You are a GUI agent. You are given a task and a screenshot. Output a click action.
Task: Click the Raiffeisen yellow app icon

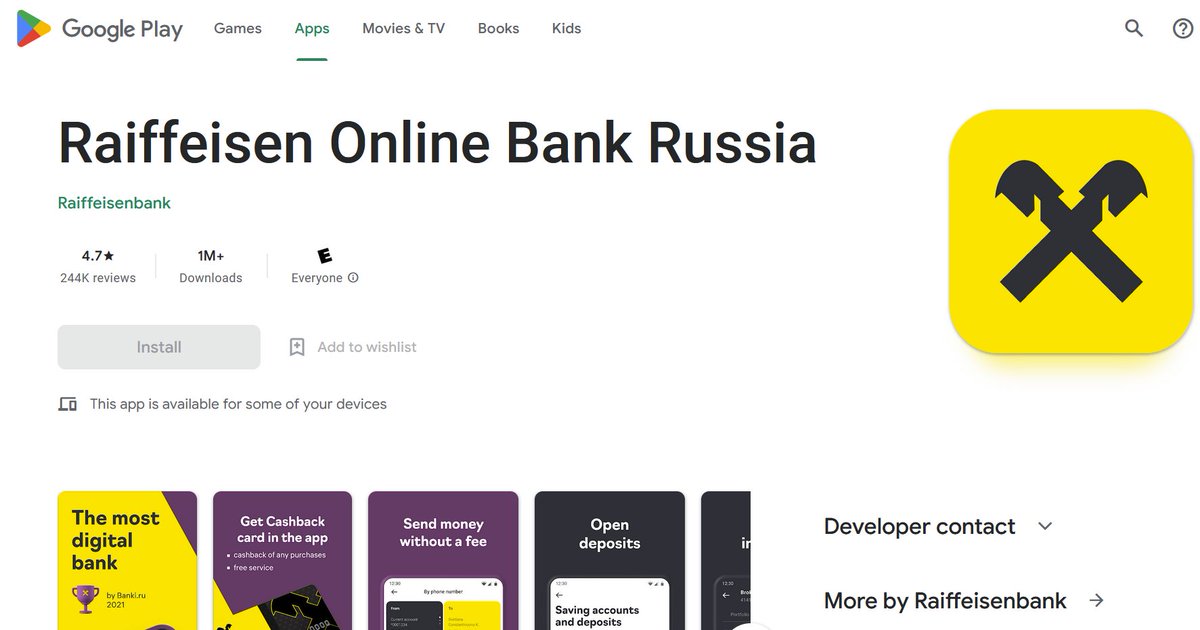pos(1071,231)
